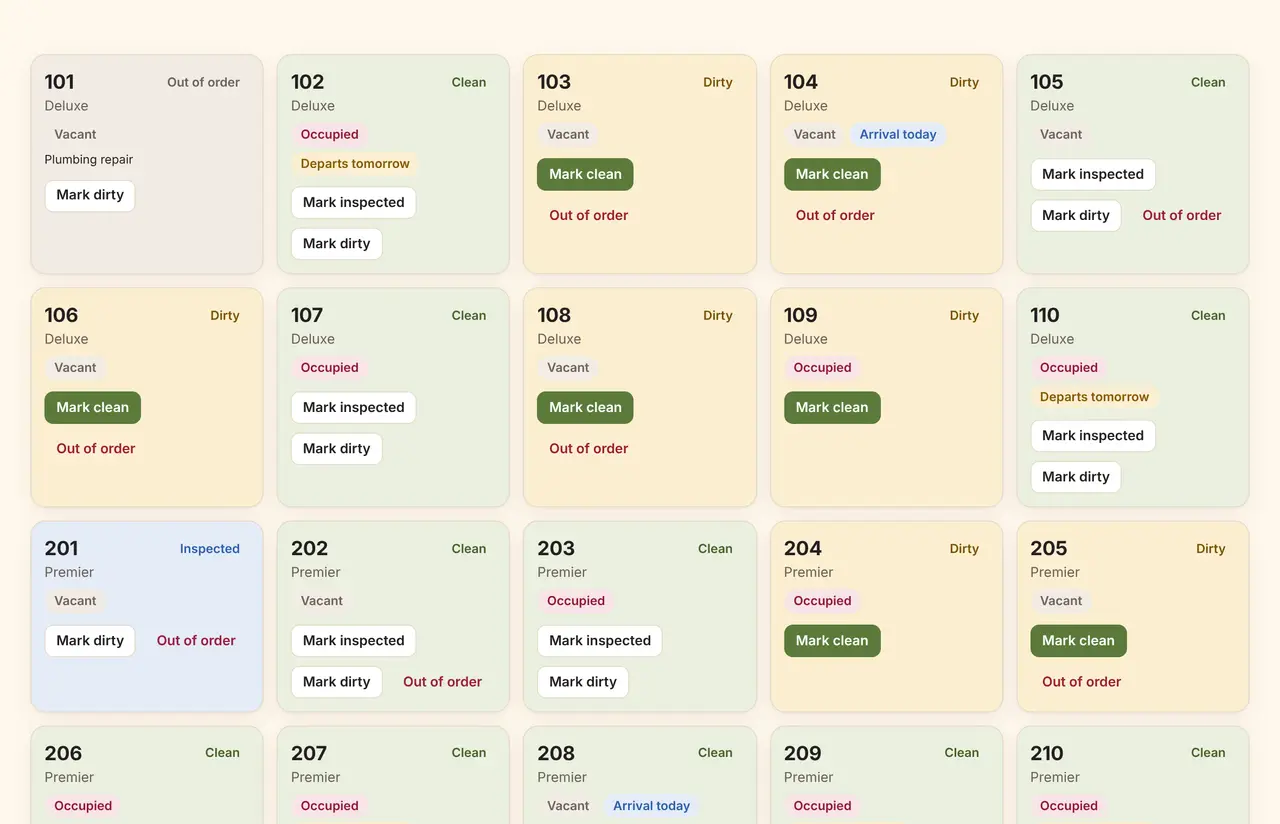
Task: Click Departs tomorrow tag on room 102
Action: [355, 163]
